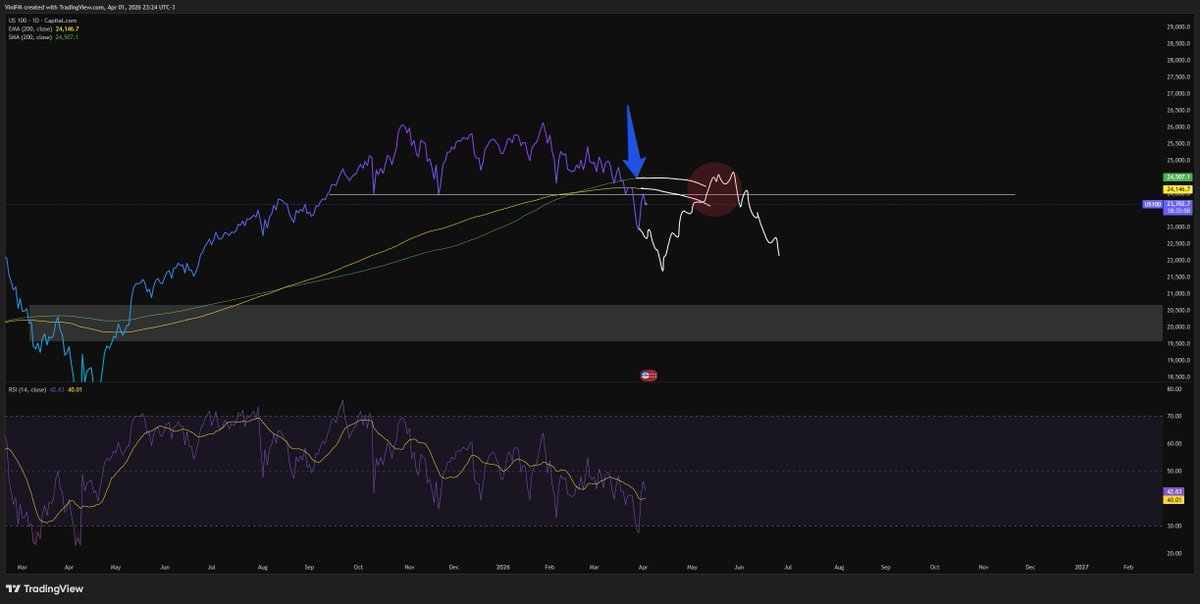This screenshot has height=604, width=1200.
Task: Click the yellow EMA value 24,146.7 in the legend
Action: pyautogui.click(x=69, y=29)
